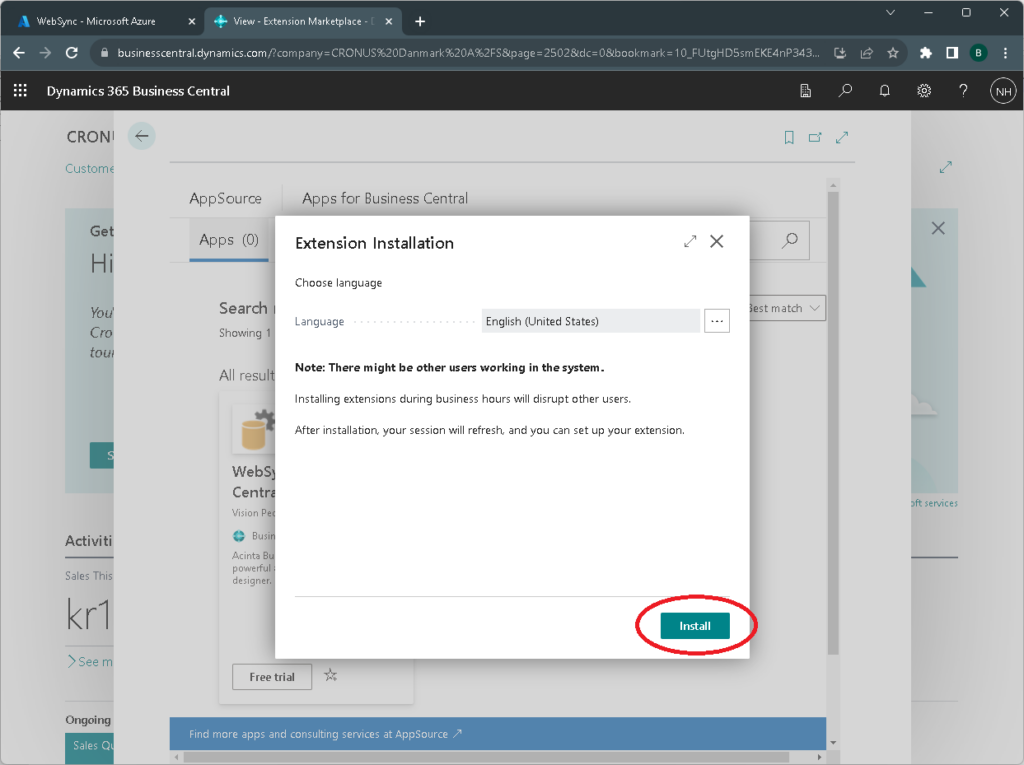Click the search magnifier in Business Central header
1024x765 pixels.
click(x=845, y=91)
